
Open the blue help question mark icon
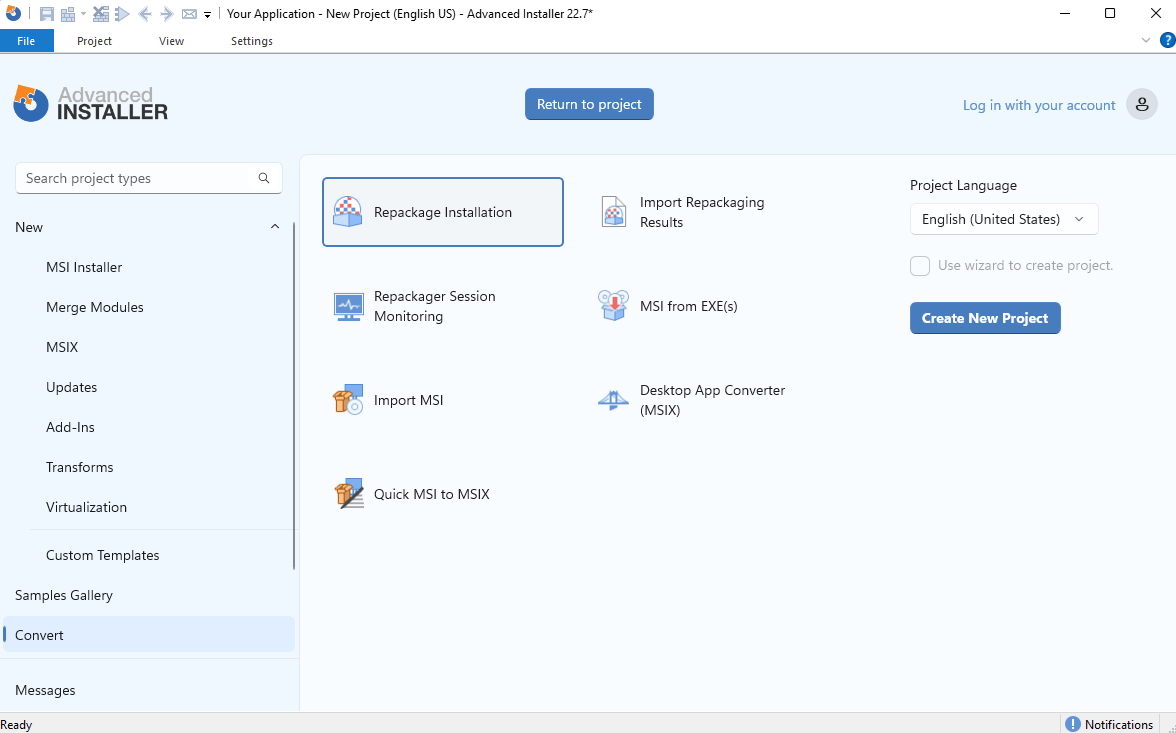[1166, 40]
